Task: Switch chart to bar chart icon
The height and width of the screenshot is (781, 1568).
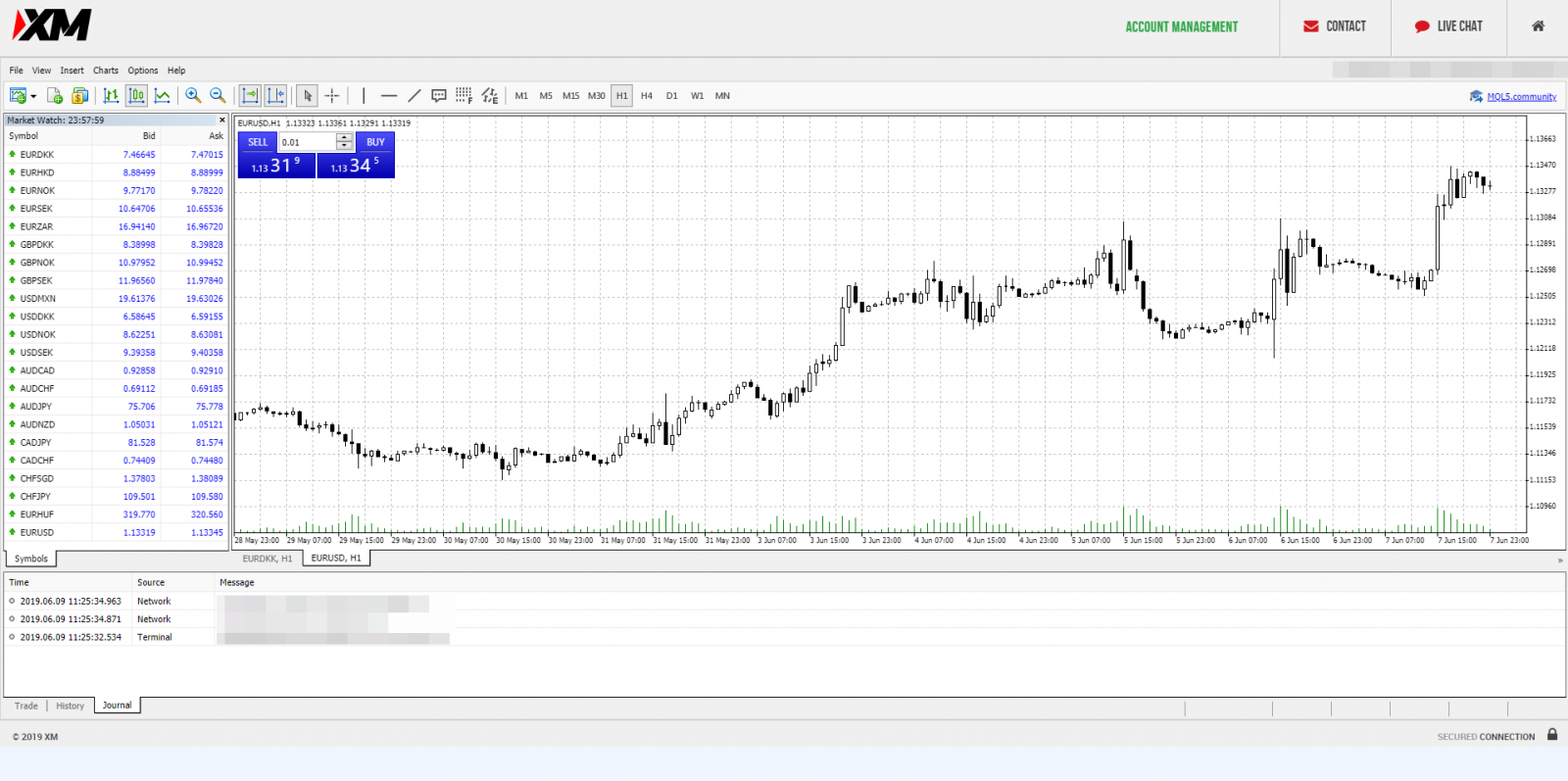Action: (111, 95)
